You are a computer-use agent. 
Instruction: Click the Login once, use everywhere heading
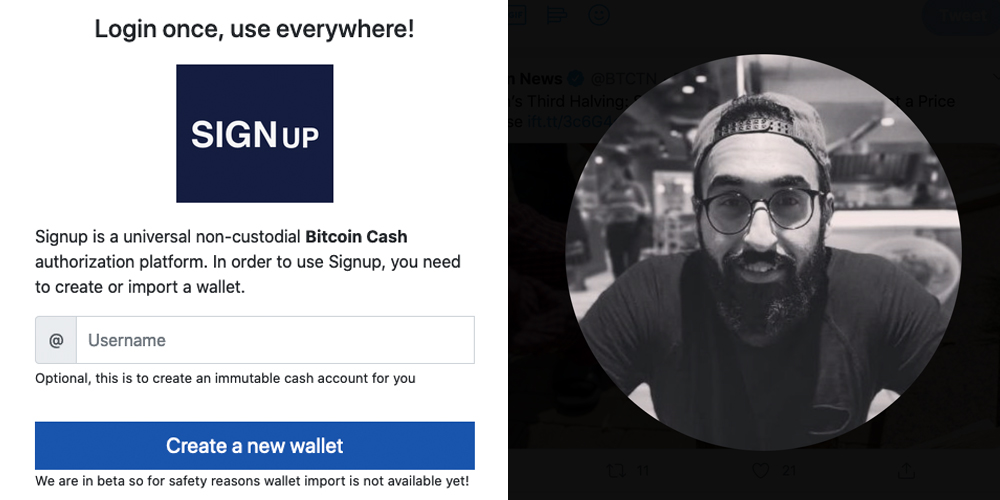(x=254, y=29)
